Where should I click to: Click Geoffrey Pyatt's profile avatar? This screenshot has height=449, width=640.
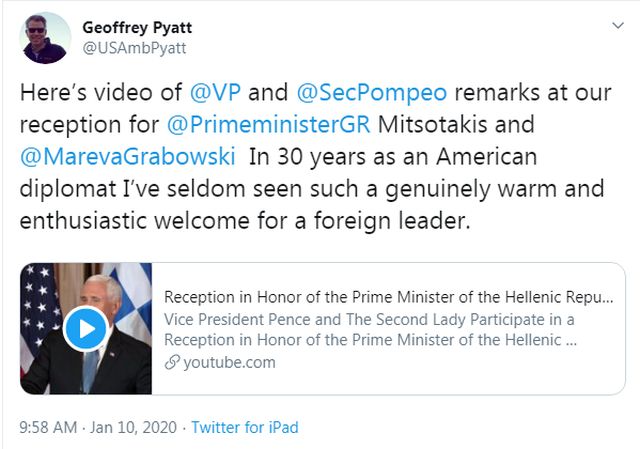(45, 37)
